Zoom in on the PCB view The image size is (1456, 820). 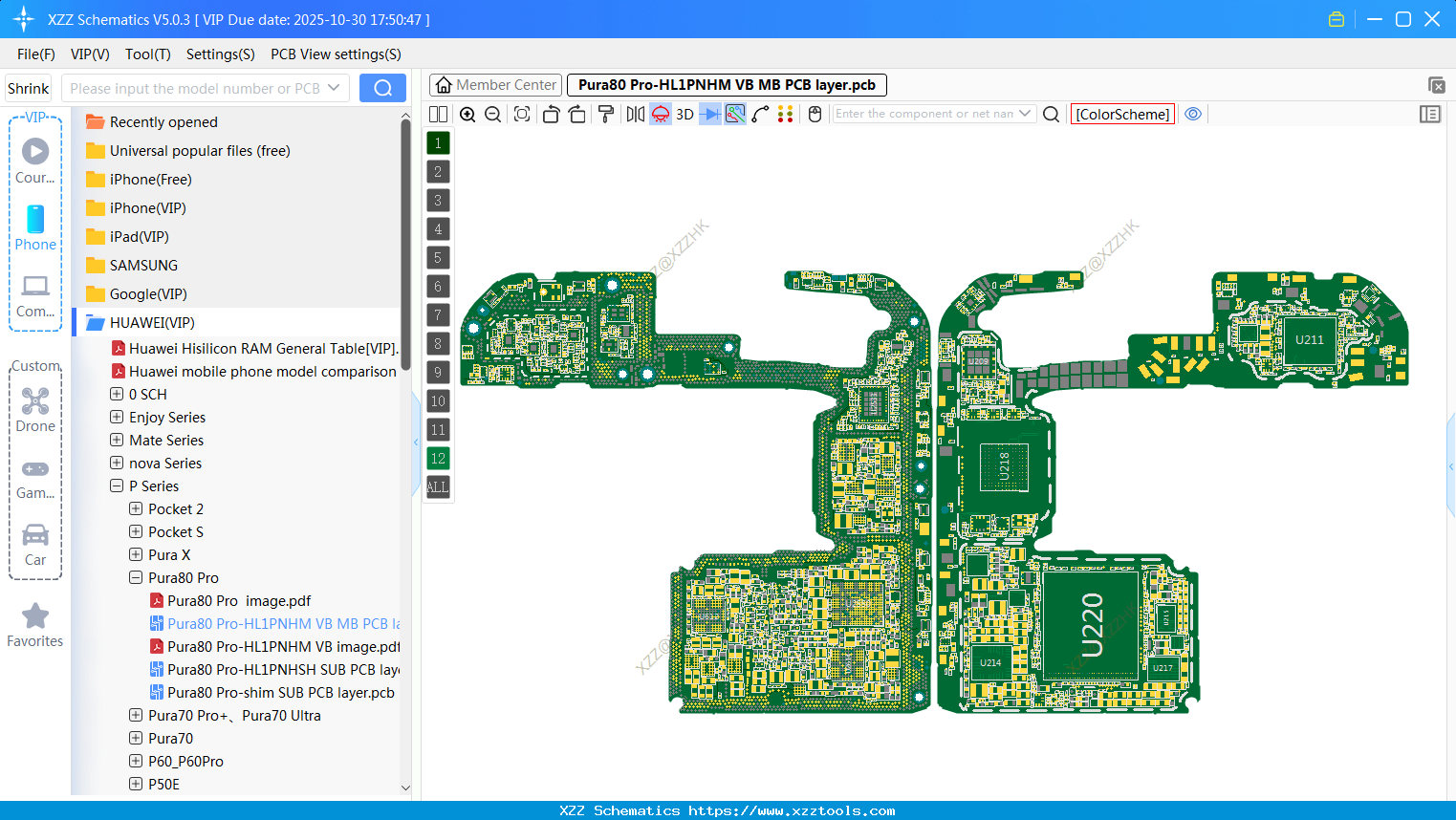click(x=468, y=114)
